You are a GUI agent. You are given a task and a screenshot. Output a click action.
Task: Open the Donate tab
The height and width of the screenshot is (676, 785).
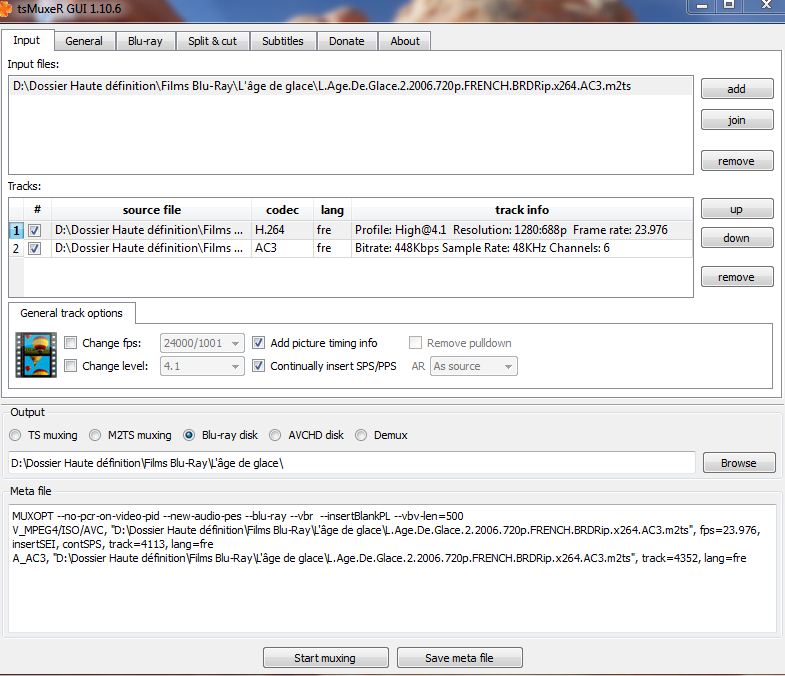click(x=347, y=41)
